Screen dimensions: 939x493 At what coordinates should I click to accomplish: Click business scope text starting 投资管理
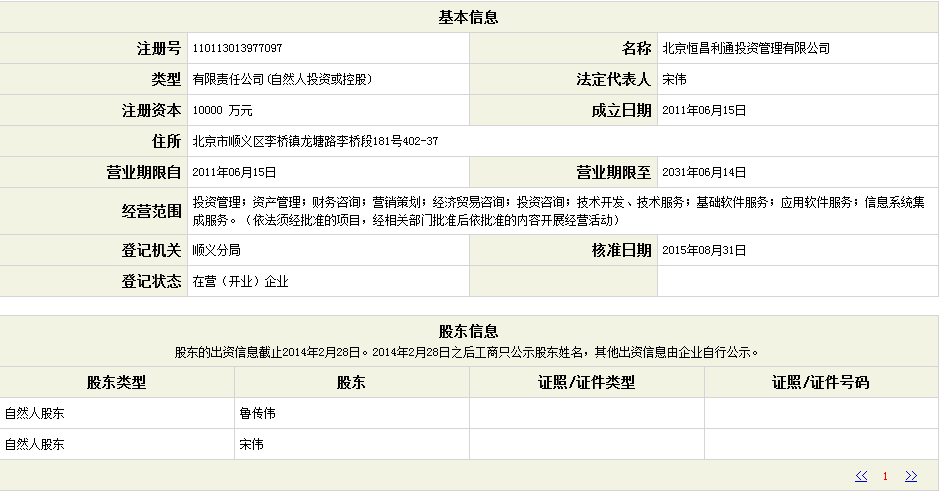click(558, 211)
